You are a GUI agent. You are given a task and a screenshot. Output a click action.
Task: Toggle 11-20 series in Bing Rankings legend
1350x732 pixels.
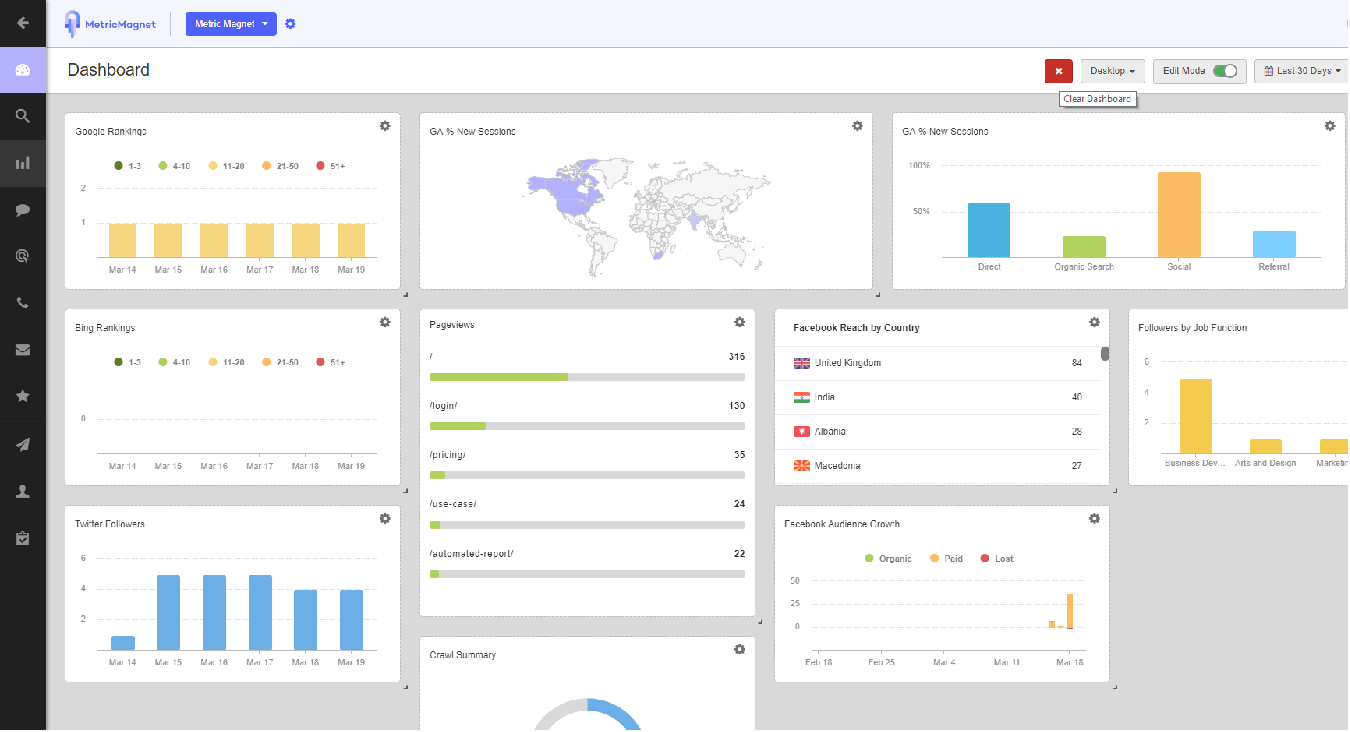click(x=225, y=361)
